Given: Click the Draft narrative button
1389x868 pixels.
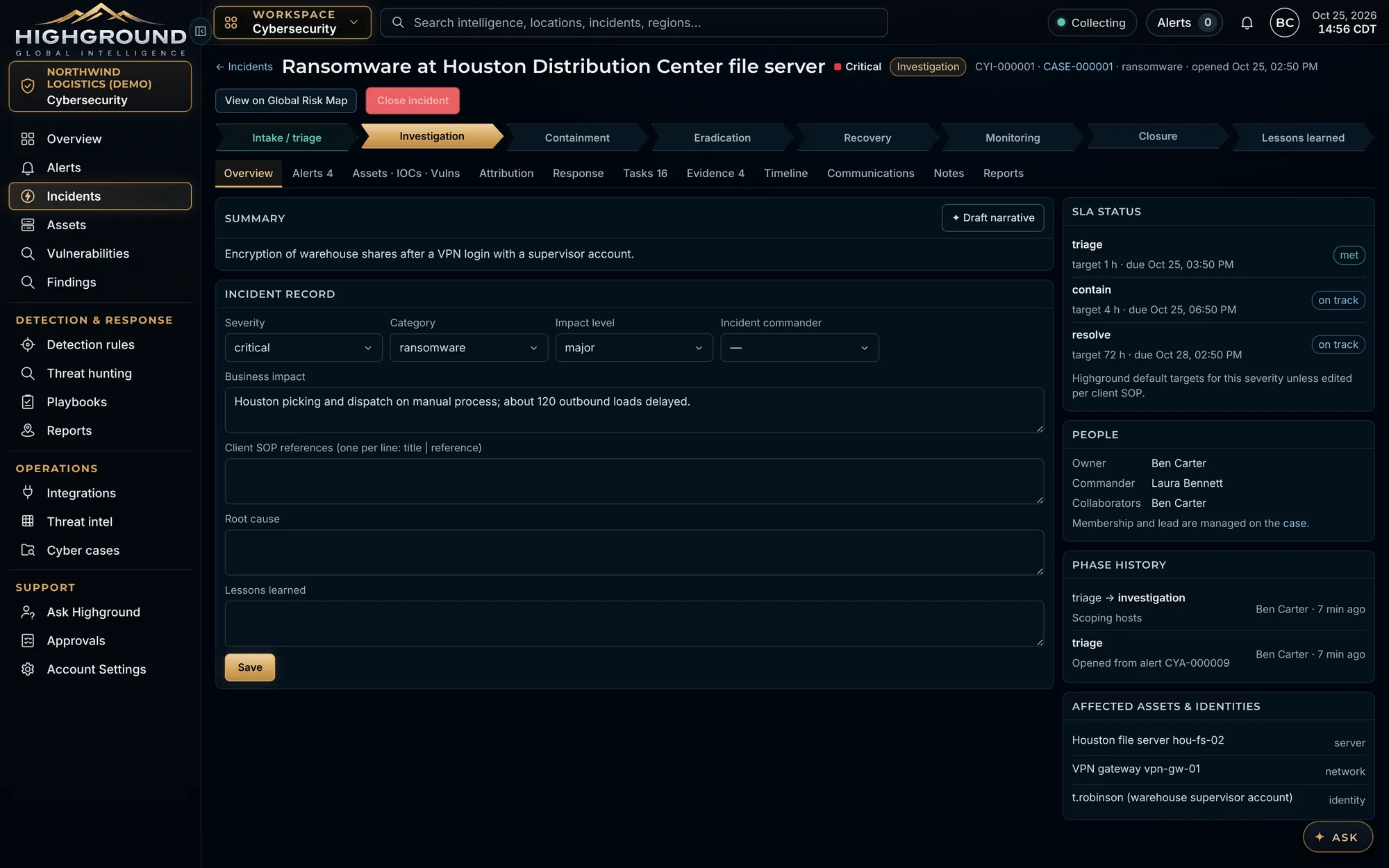Looking at the screenshot, I should pos(992,218).
